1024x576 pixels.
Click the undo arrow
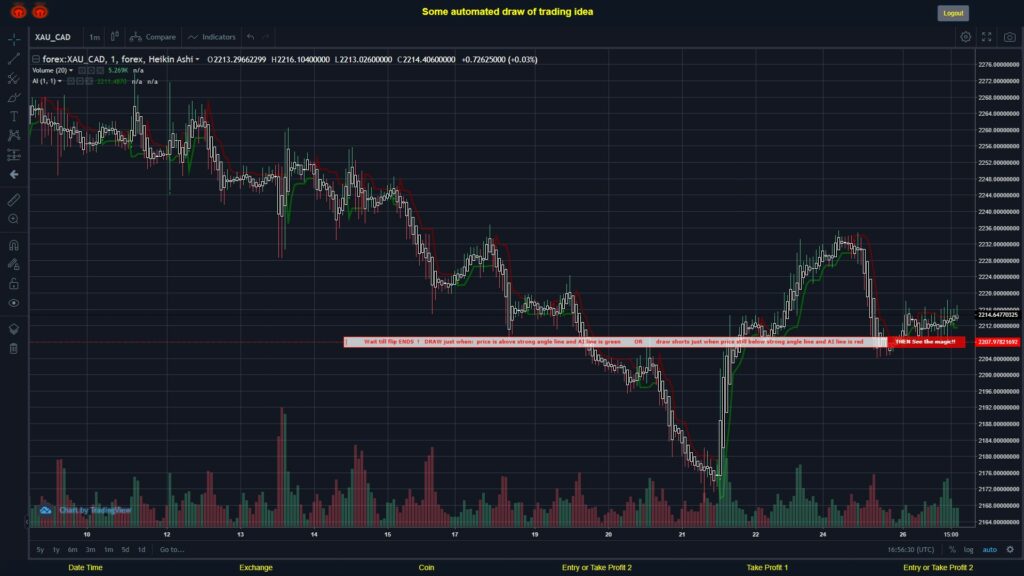click(x=250, y=37)
